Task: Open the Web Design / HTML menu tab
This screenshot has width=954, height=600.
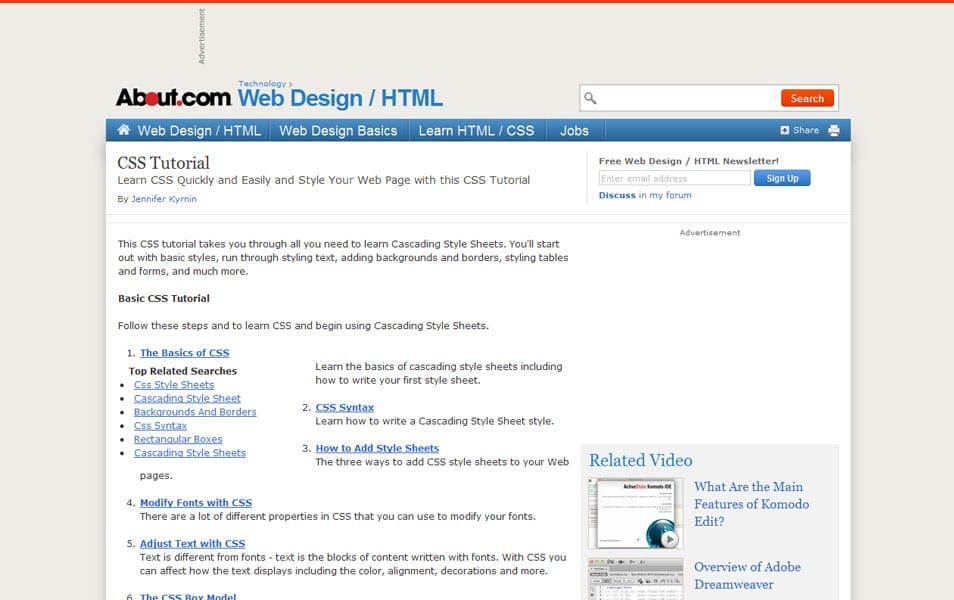Action: tap(199, 131)
